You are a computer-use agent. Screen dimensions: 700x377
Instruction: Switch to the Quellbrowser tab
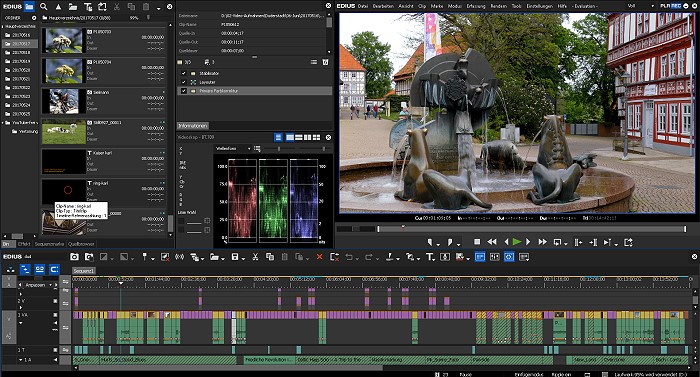81,244
